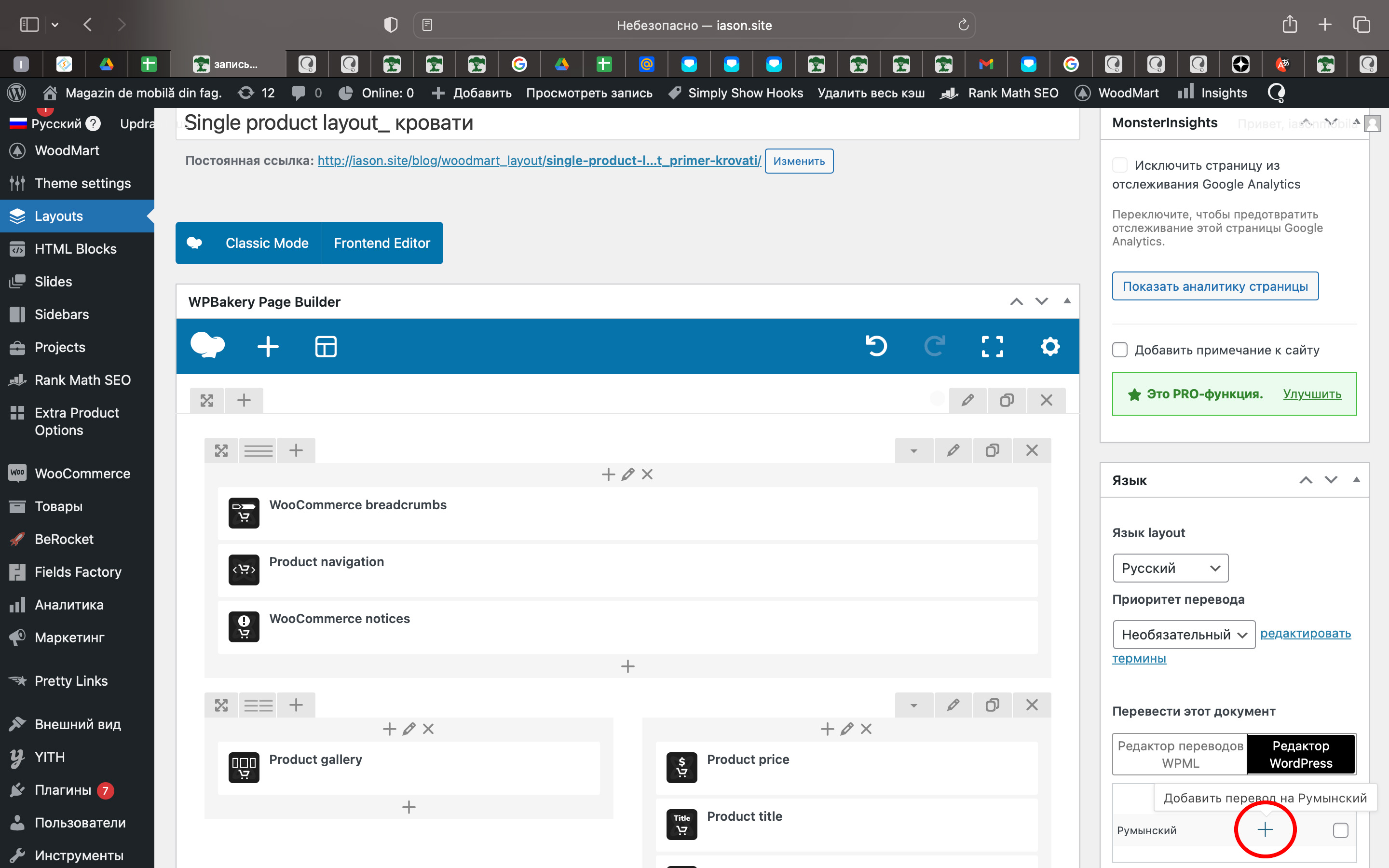Viewport: 1389px width, 868px height.
Task: Launch the Frontend Editor
Action: pyautogui.click(x=381, y=243)
